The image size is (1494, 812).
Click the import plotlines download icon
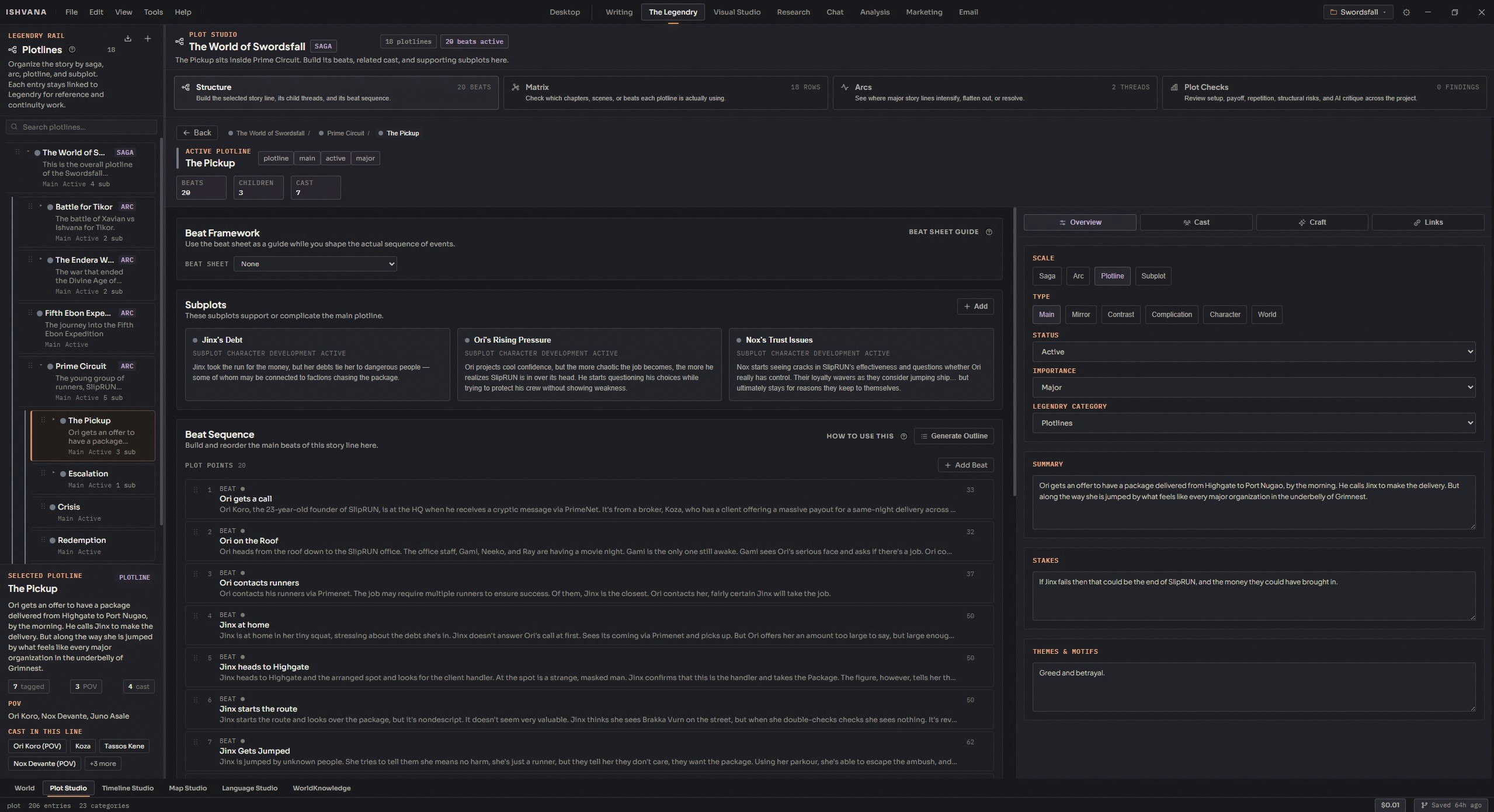coord(127,39)
